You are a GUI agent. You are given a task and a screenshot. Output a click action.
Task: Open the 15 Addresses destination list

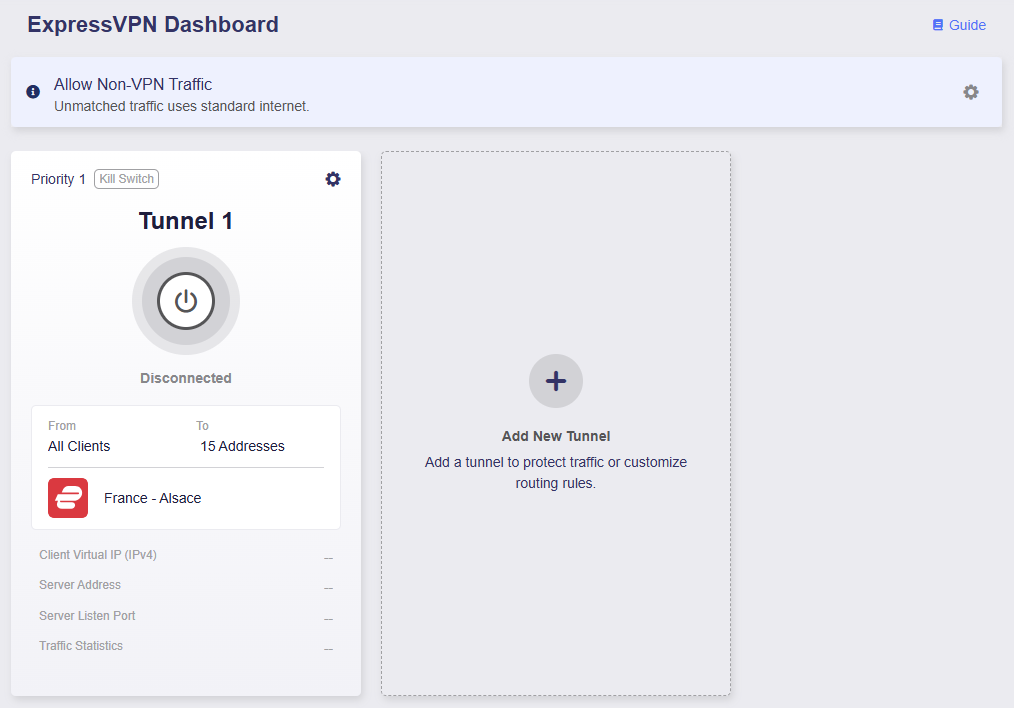coord(242,446)
